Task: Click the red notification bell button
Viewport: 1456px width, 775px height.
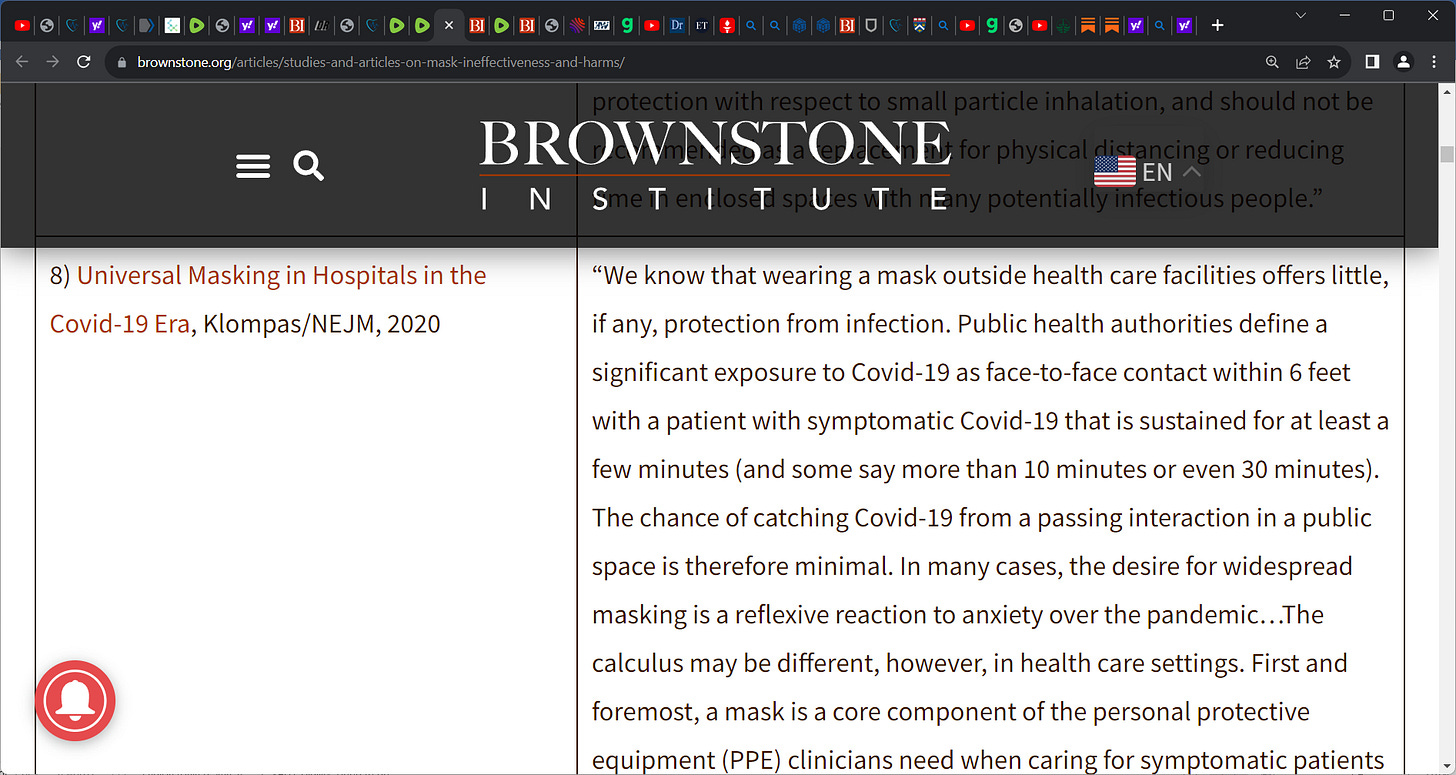Action: pyautogui.click(x=76, y=701)
